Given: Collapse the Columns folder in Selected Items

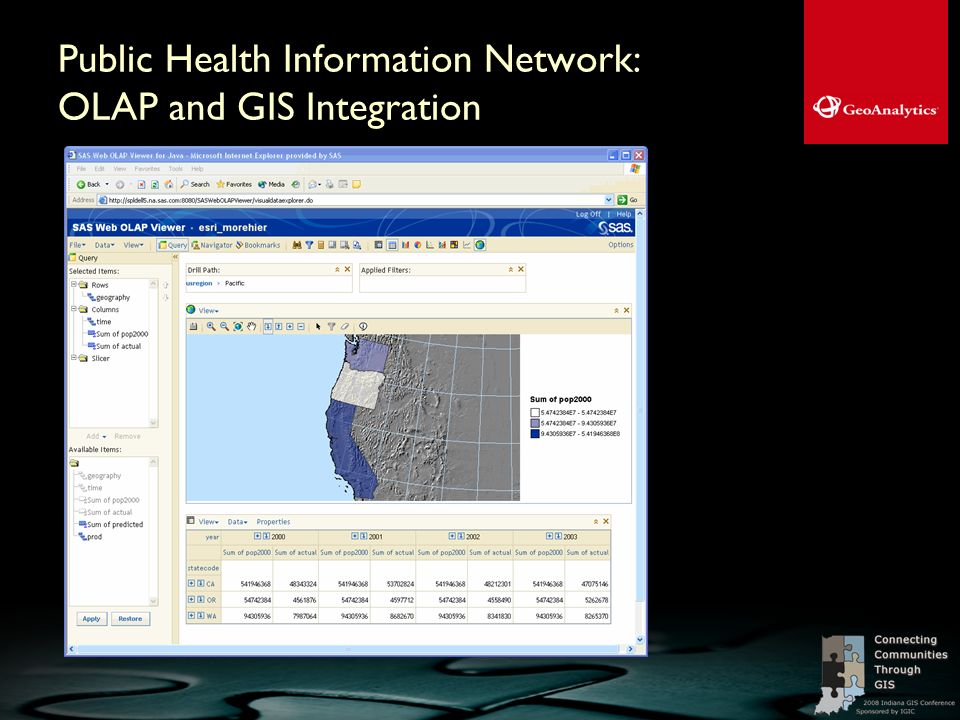Looking at the screenshot, I should tap(73, 309).
